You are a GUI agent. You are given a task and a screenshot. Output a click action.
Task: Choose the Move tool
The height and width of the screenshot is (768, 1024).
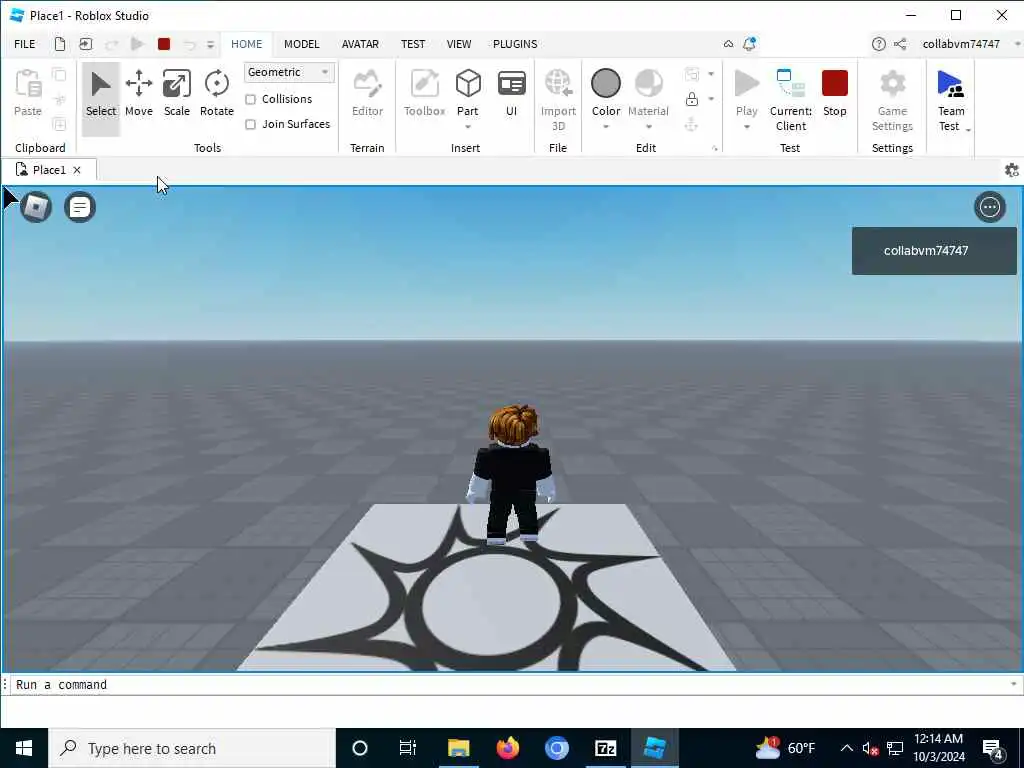tap(138, 95)
